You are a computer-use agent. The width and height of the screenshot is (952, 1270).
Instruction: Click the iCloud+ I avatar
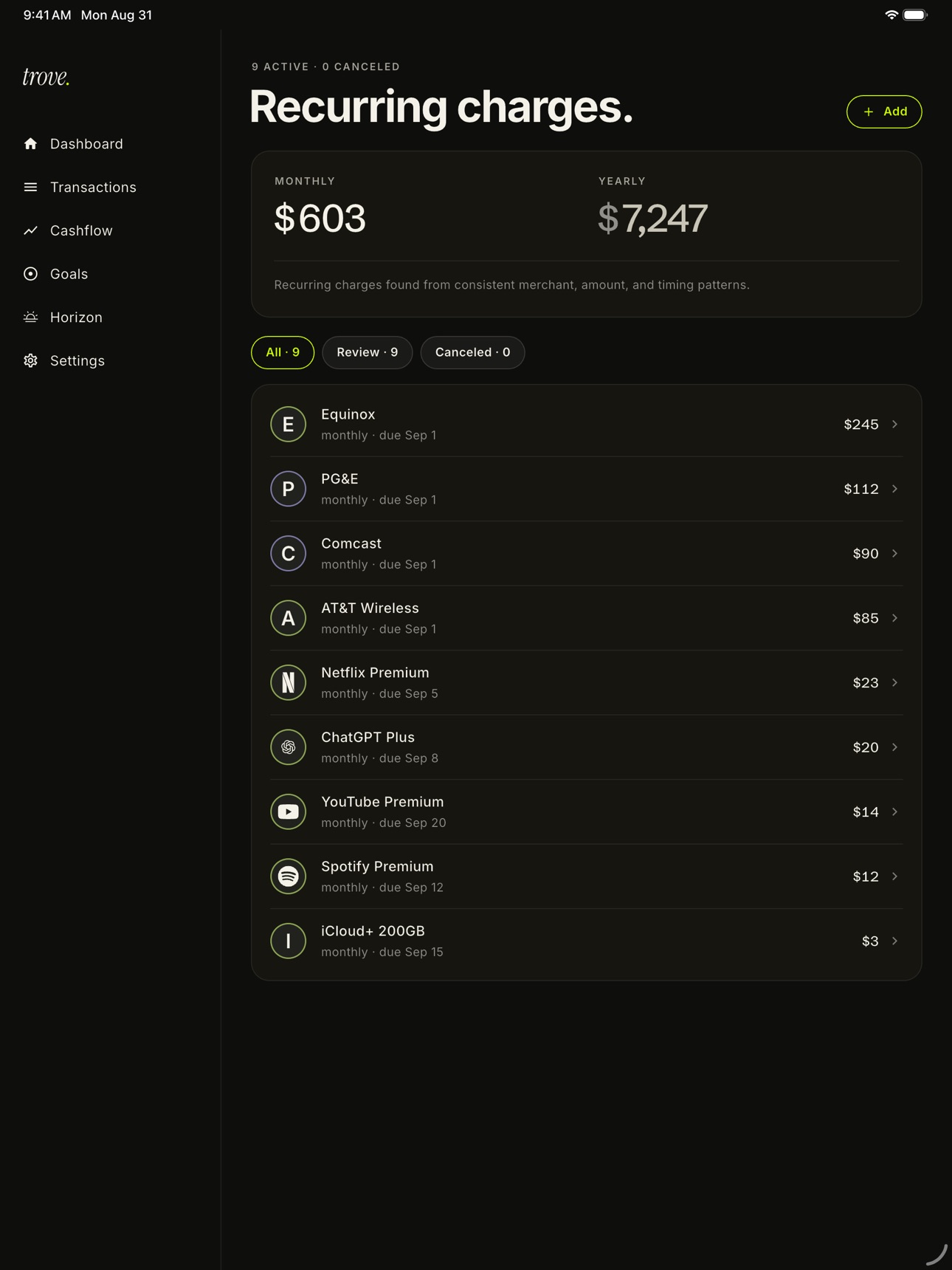[x=289, y=941]
